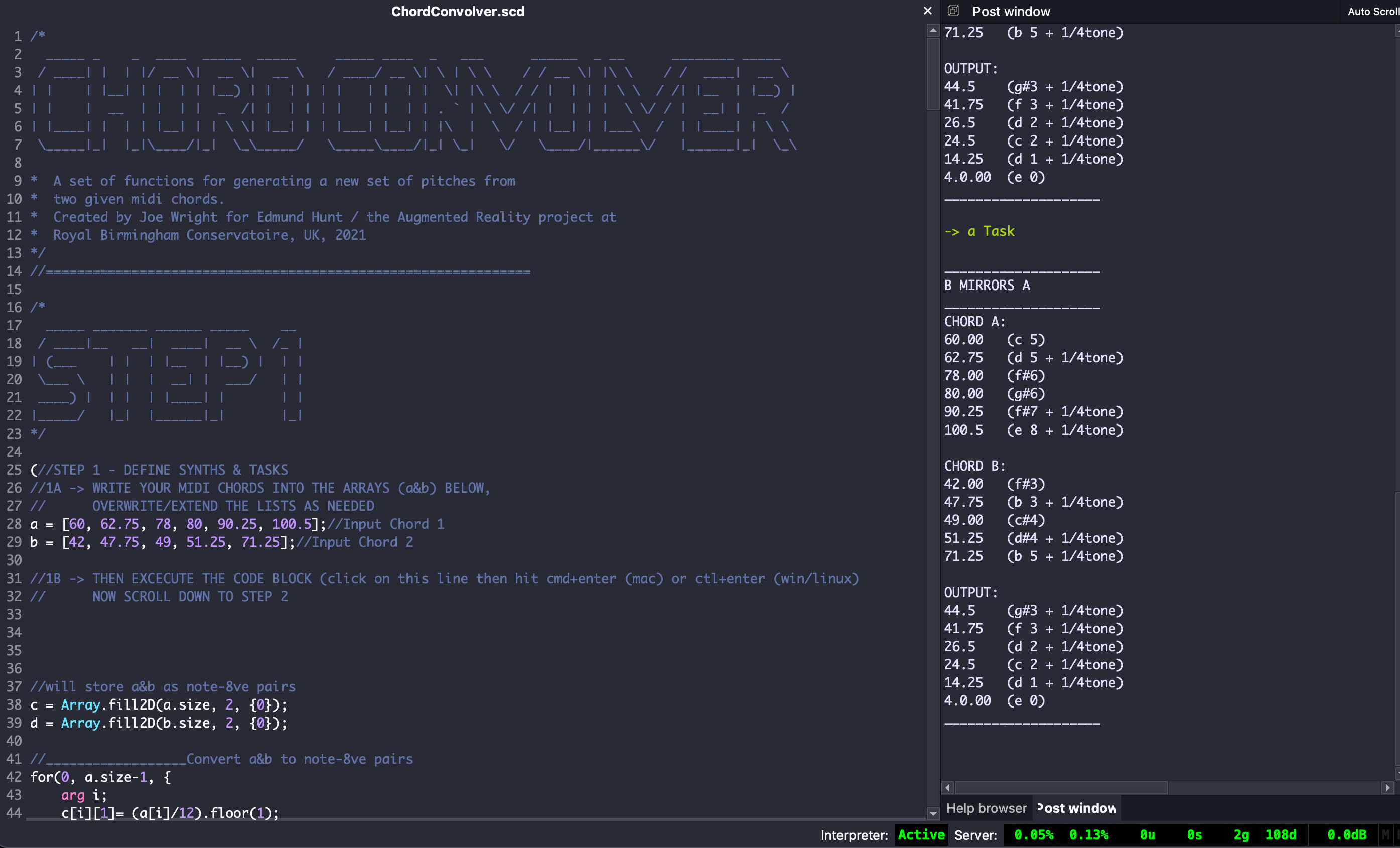Click the Server: label in status bar
Image resolution: width=1400 pixels, height=848 pixels.
(x=975, y=835)
